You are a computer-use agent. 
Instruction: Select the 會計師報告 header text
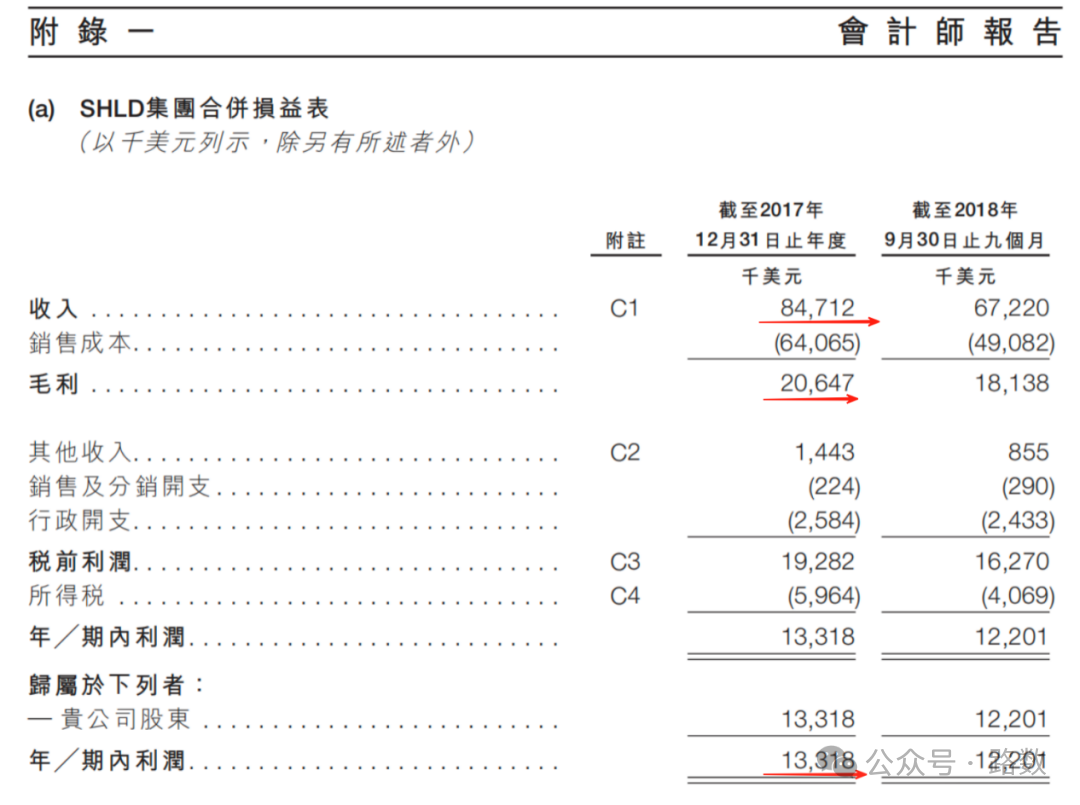coord(949,32)
